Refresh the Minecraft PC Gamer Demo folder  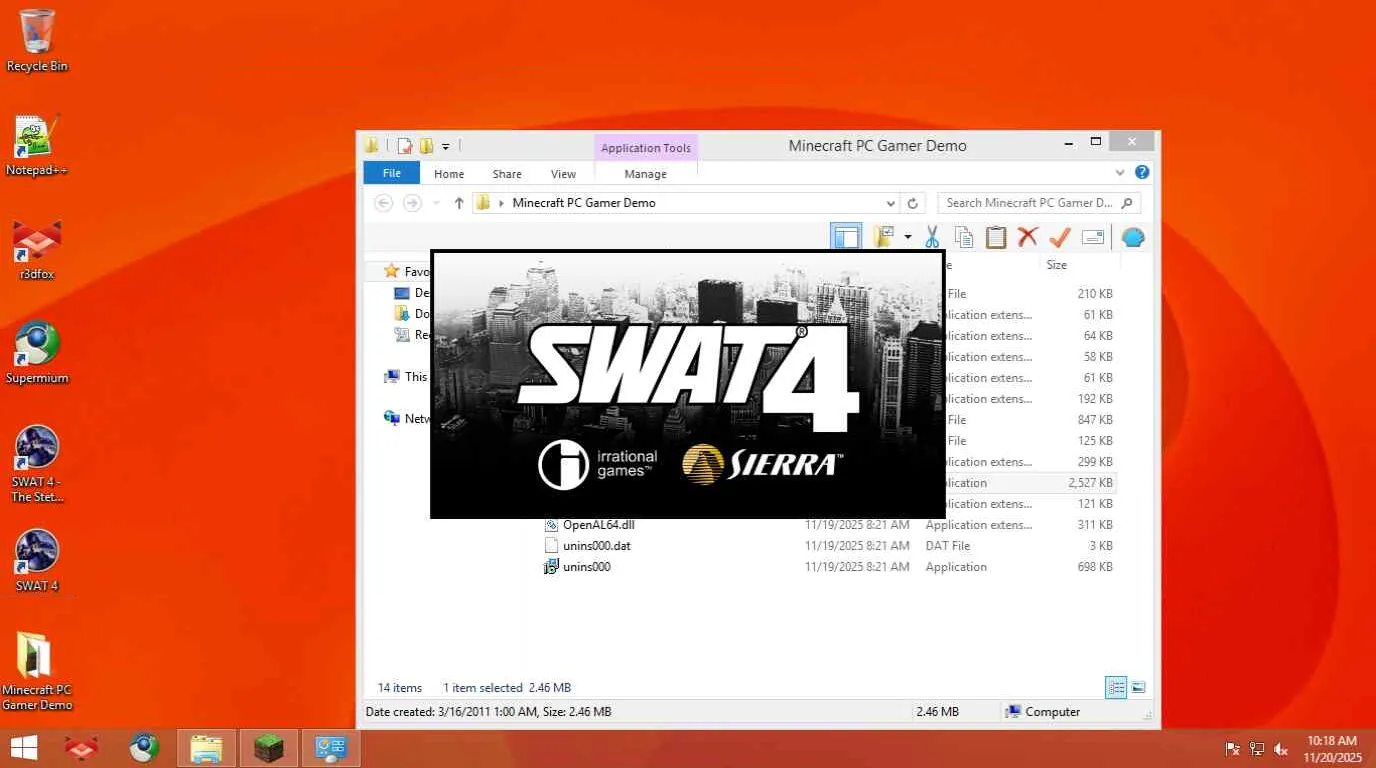pyautogui.click(x=912, y=203)
